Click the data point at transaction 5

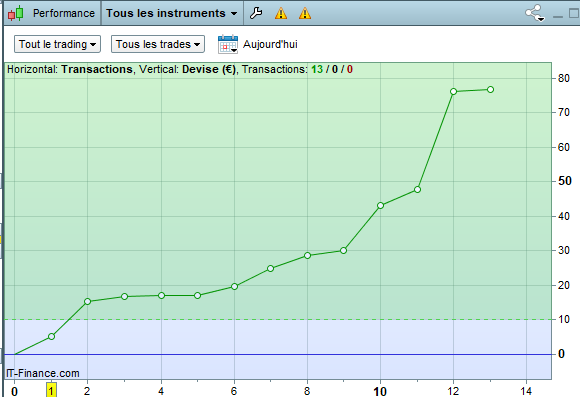(198, 295)
